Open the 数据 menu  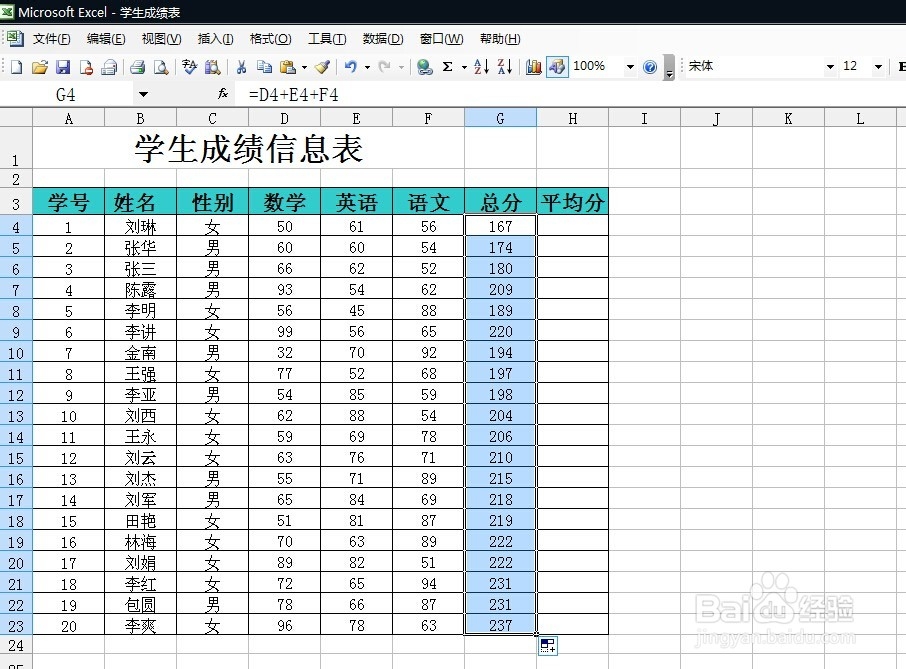[x=381, y=39]
